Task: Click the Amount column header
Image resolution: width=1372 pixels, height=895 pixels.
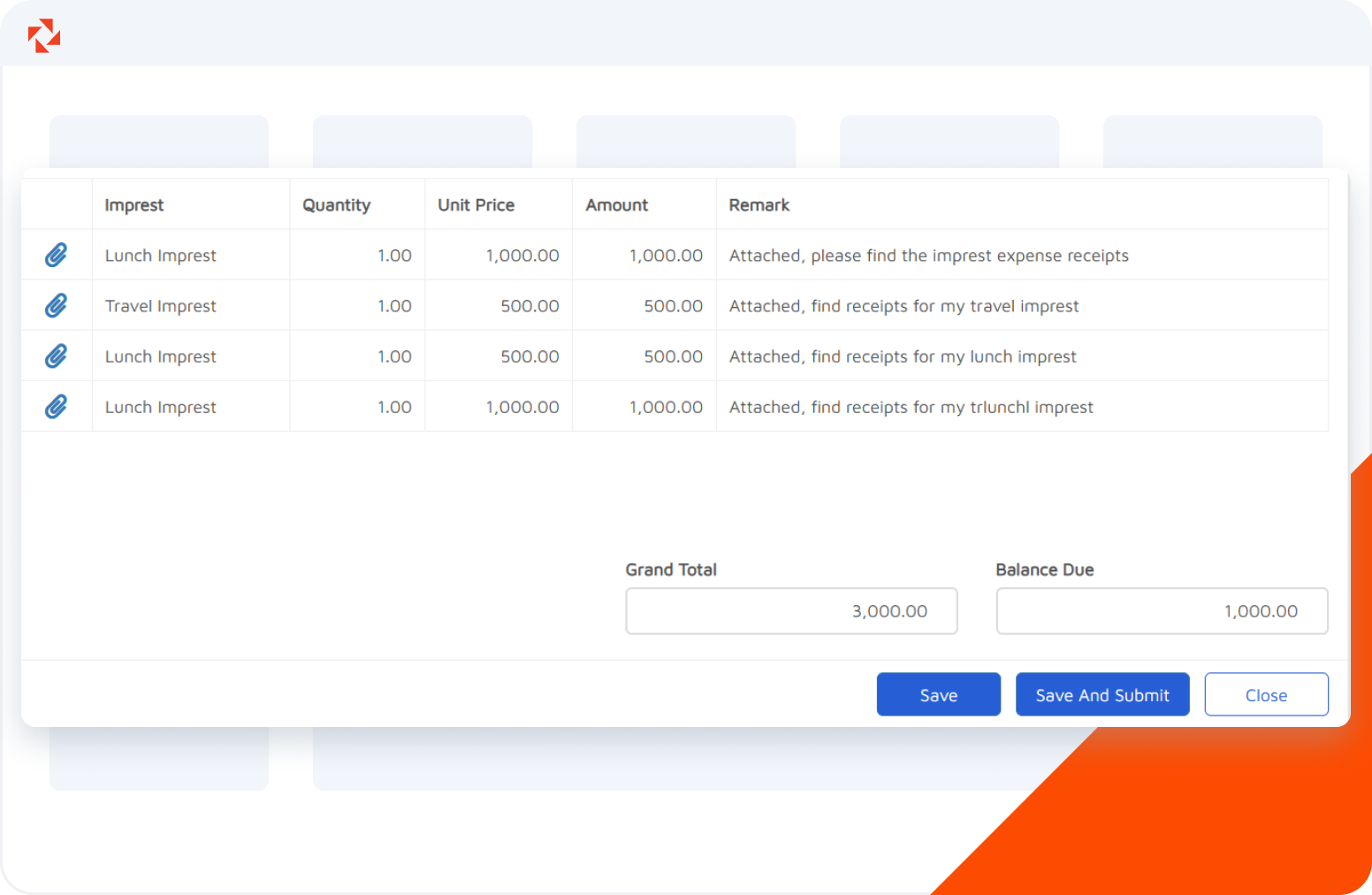Action: 616,204
